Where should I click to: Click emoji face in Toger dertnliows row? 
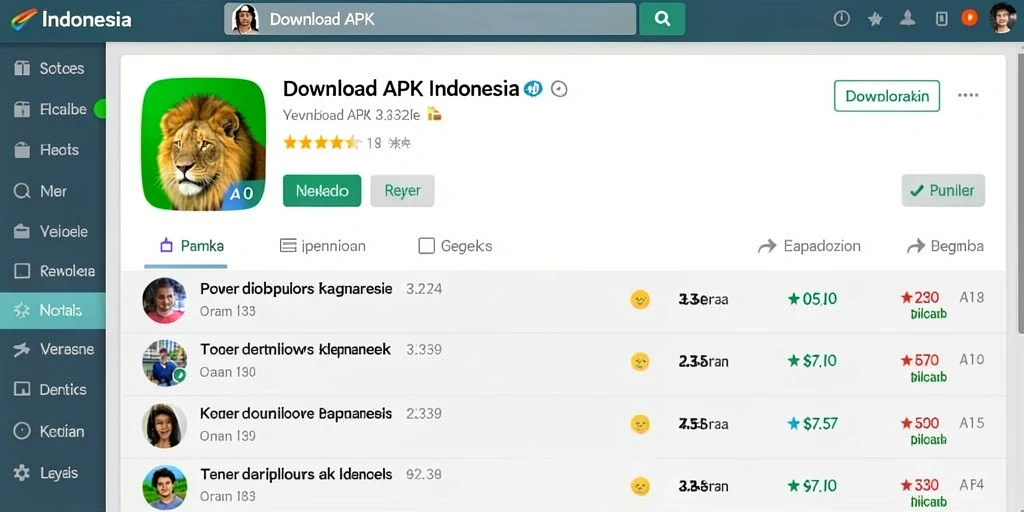coord(640,361)
